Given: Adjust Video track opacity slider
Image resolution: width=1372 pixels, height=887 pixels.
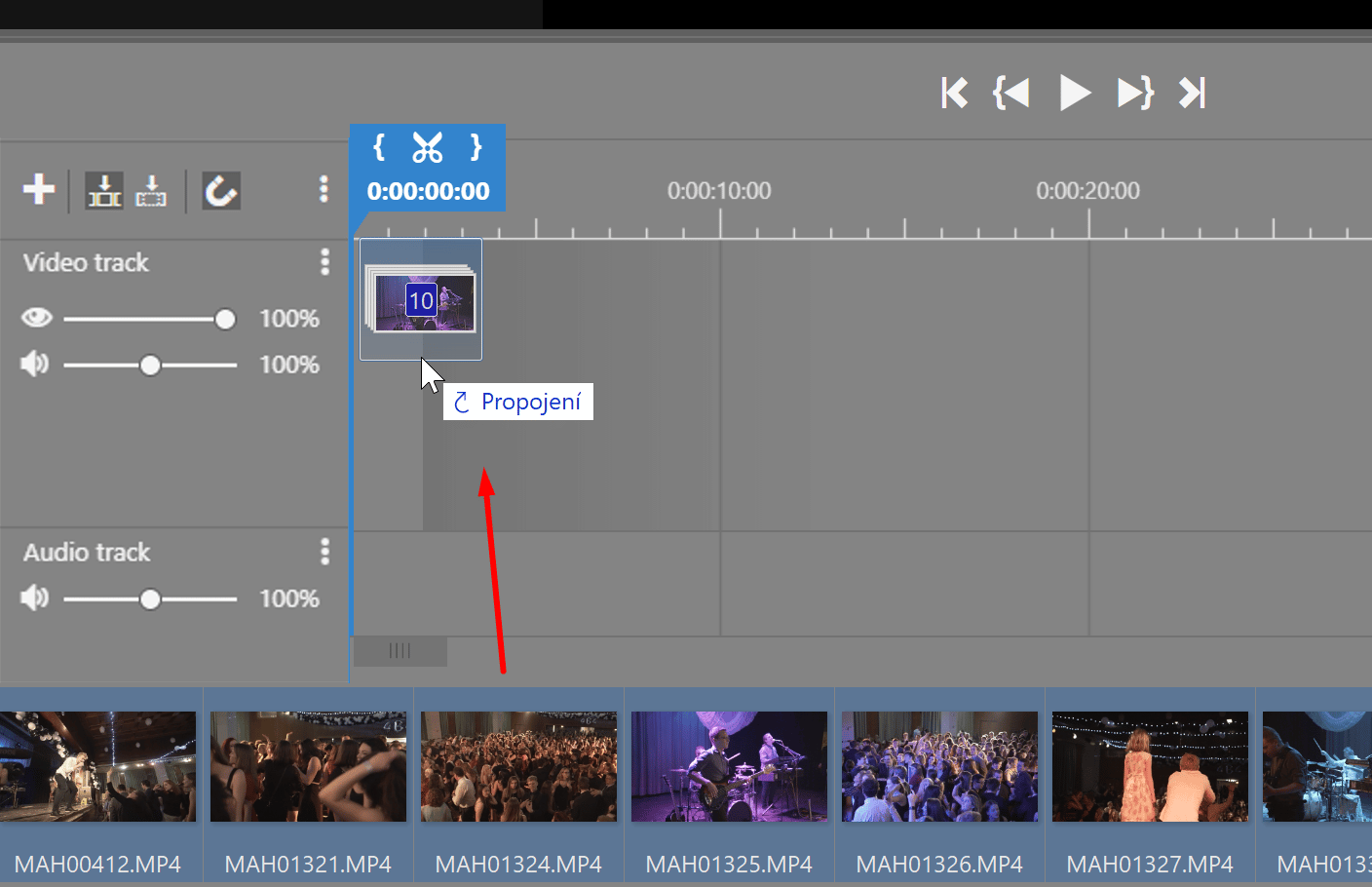Looking at the screenshot, I should pyautogui.click(x=150, y=319).
